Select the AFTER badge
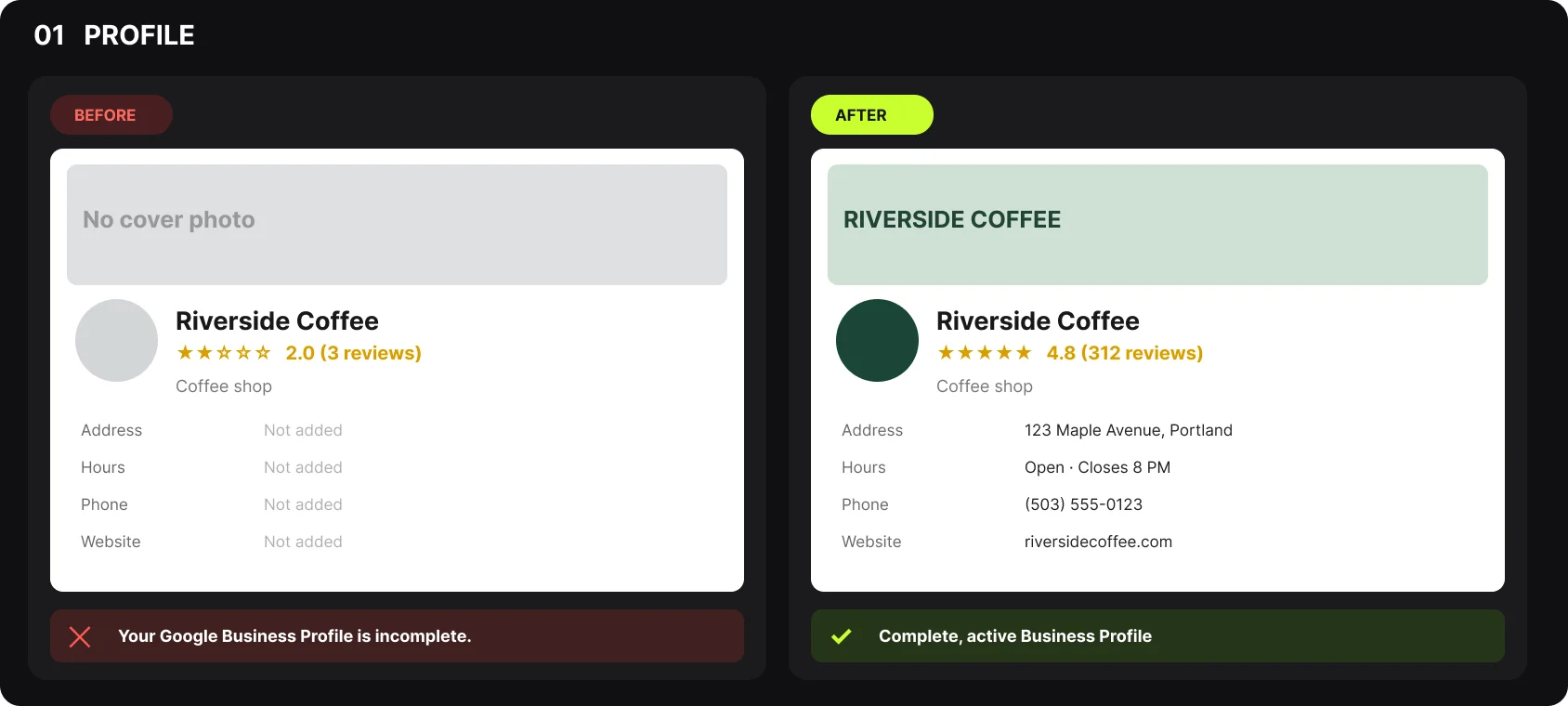 (872, 115)
